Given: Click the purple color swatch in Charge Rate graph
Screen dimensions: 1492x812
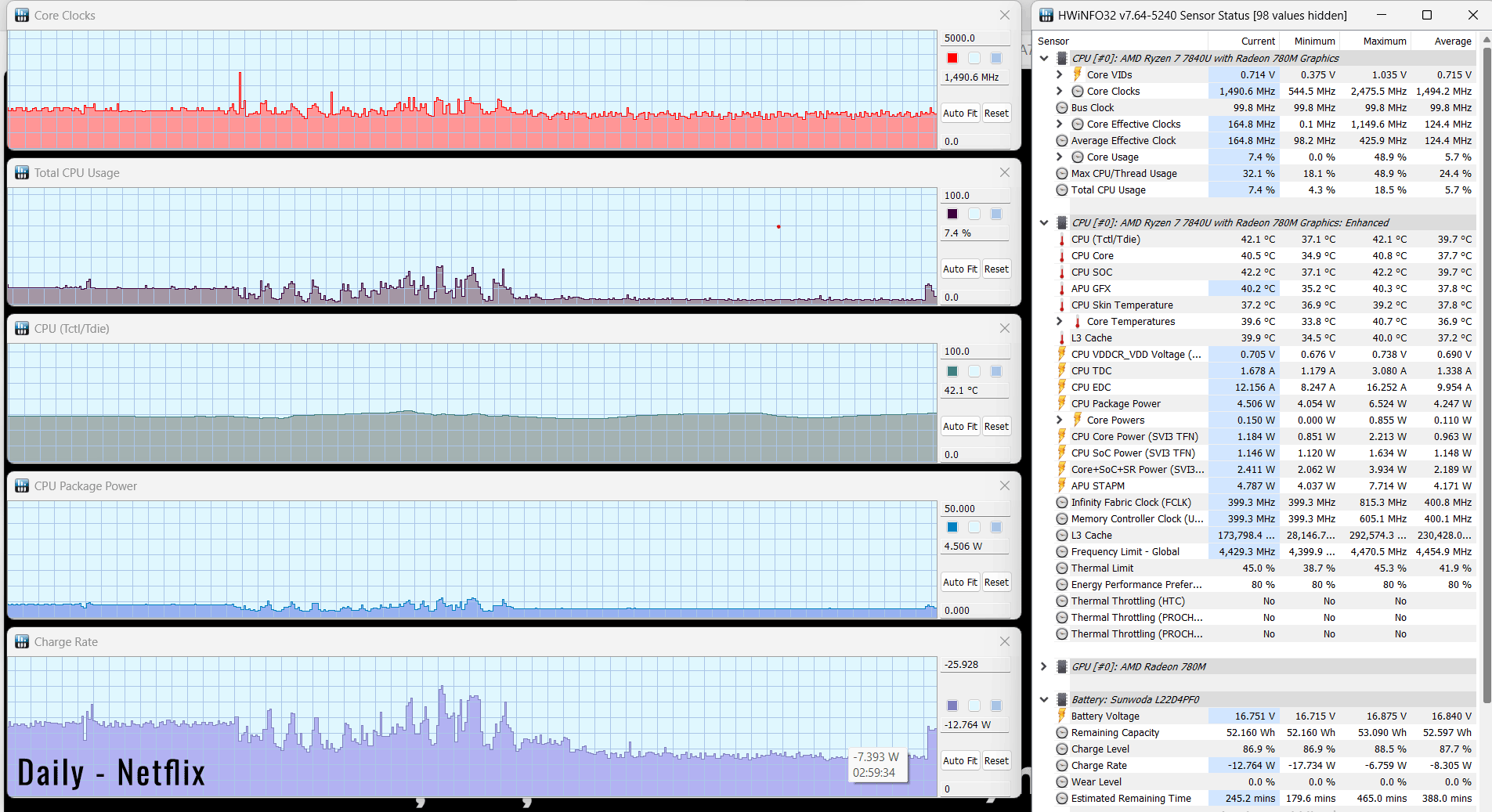Looking at the screenshot, I should [952, 706].
